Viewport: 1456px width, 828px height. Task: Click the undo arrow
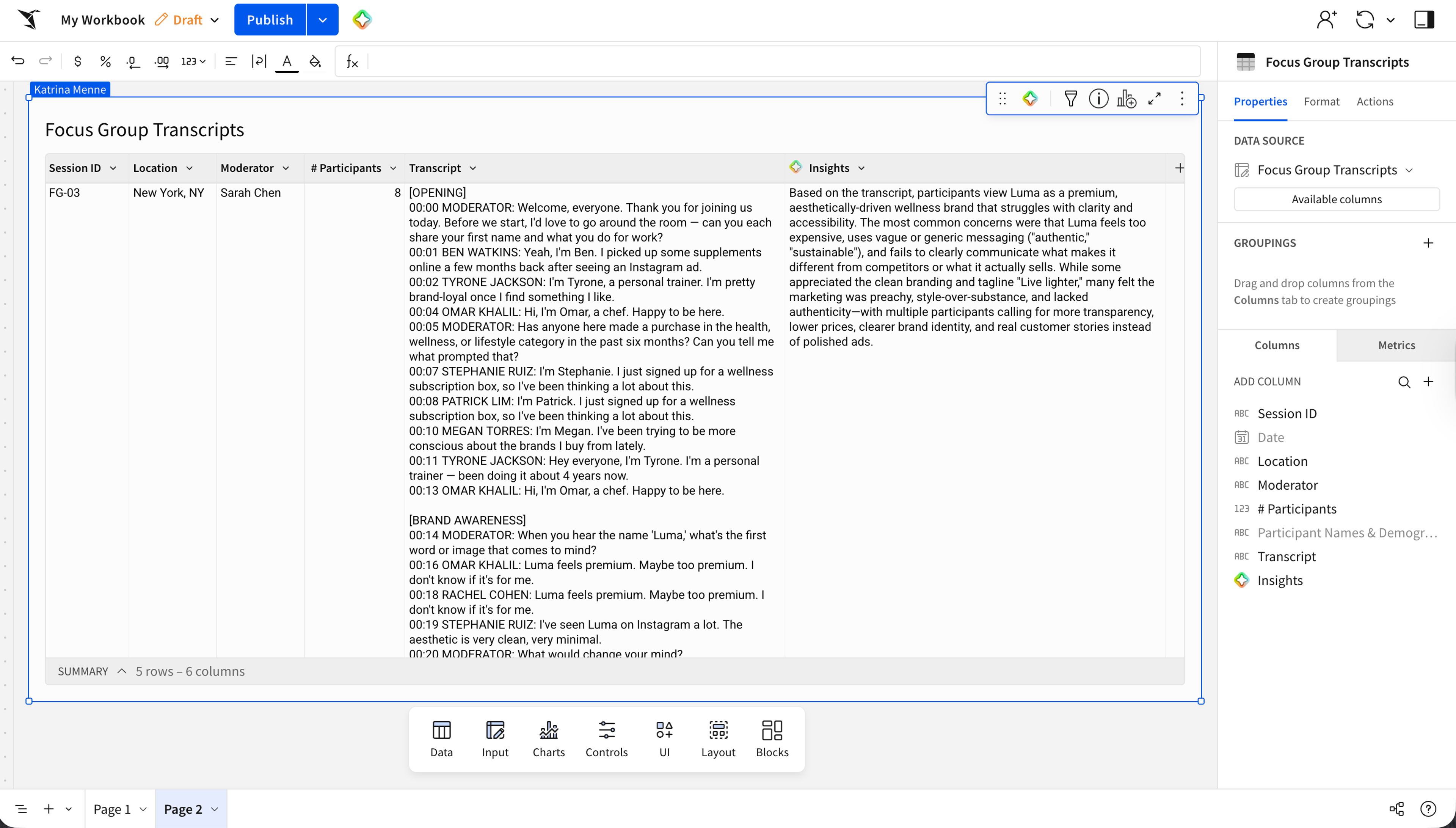coord(18,61)
